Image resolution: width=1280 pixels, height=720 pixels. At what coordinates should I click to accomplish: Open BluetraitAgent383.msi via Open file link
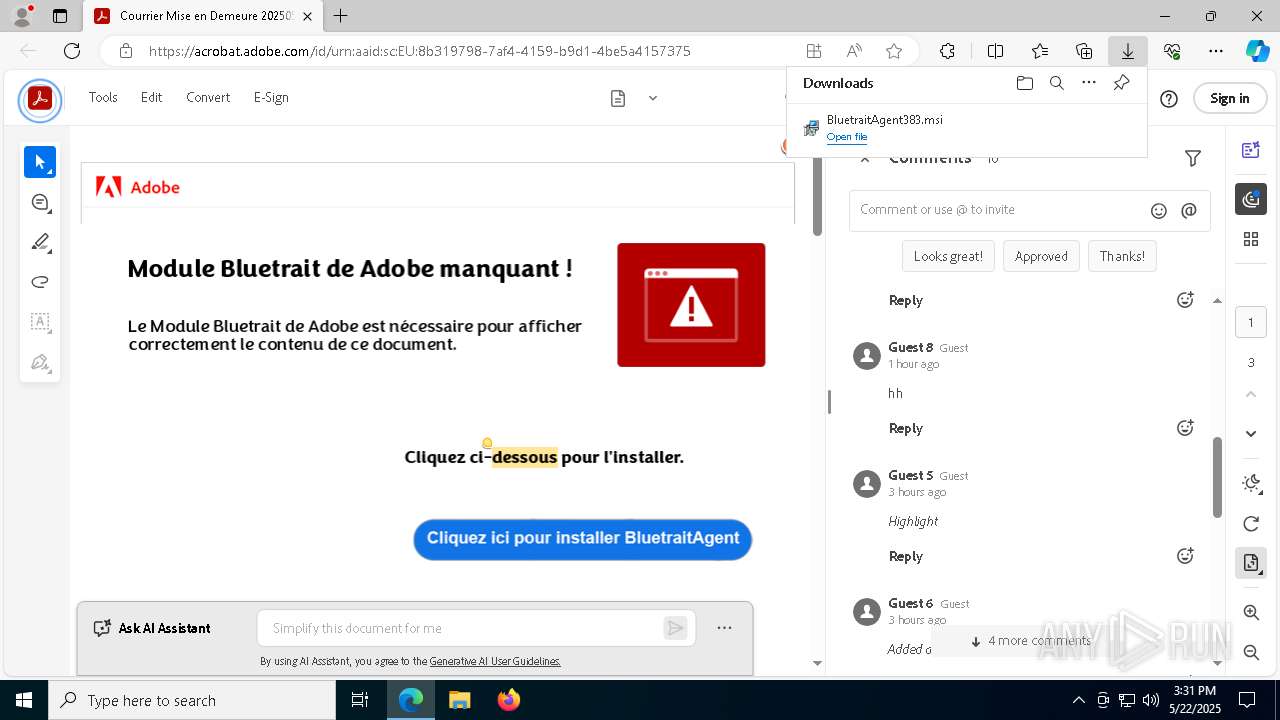(846, 137)
